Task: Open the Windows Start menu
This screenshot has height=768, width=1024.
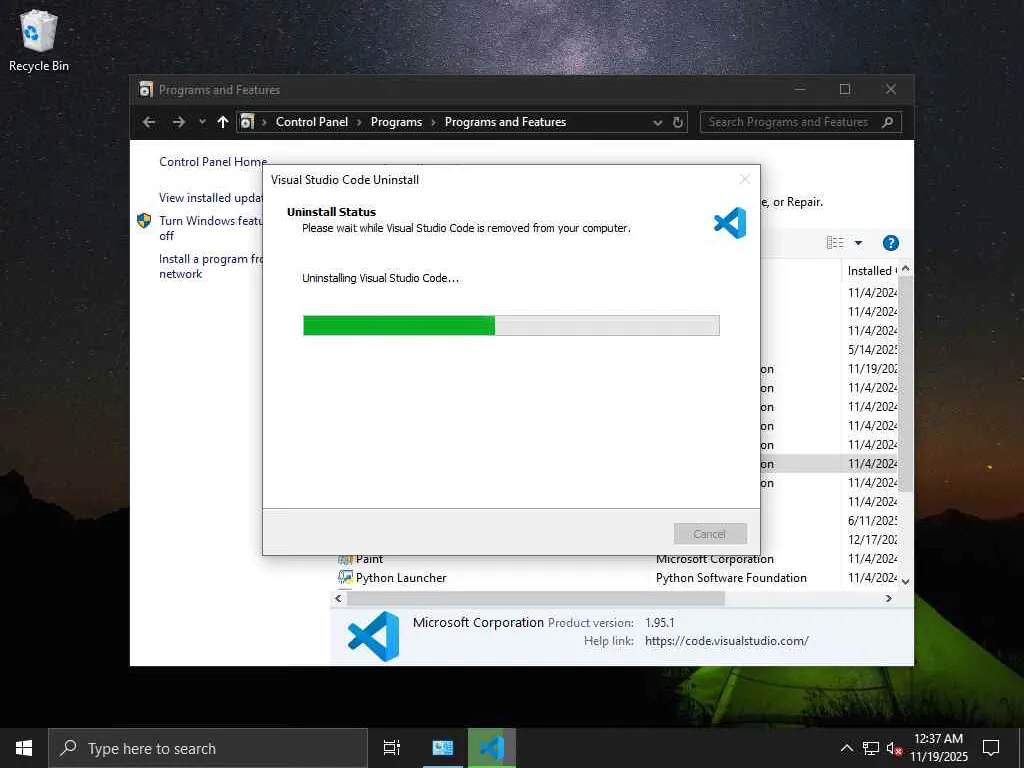Action: pyautogui.click(x=24, y=748)
